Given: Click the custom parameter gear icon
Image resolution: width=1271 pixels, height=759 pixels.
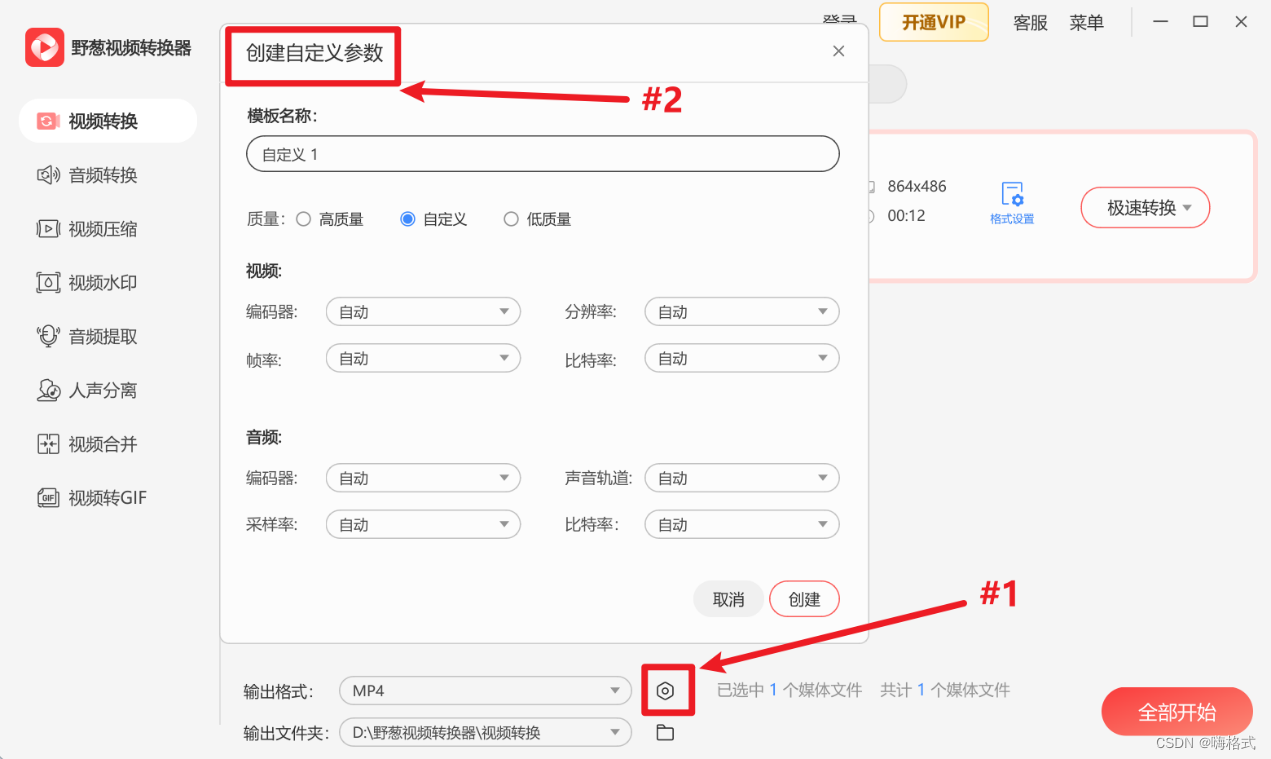Looking at the screenshot, I should [x=666, y=690].
